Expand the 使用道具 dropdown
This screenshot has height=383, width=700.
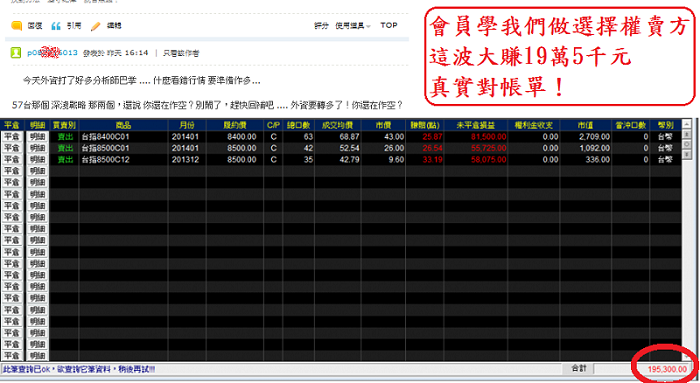353,26
